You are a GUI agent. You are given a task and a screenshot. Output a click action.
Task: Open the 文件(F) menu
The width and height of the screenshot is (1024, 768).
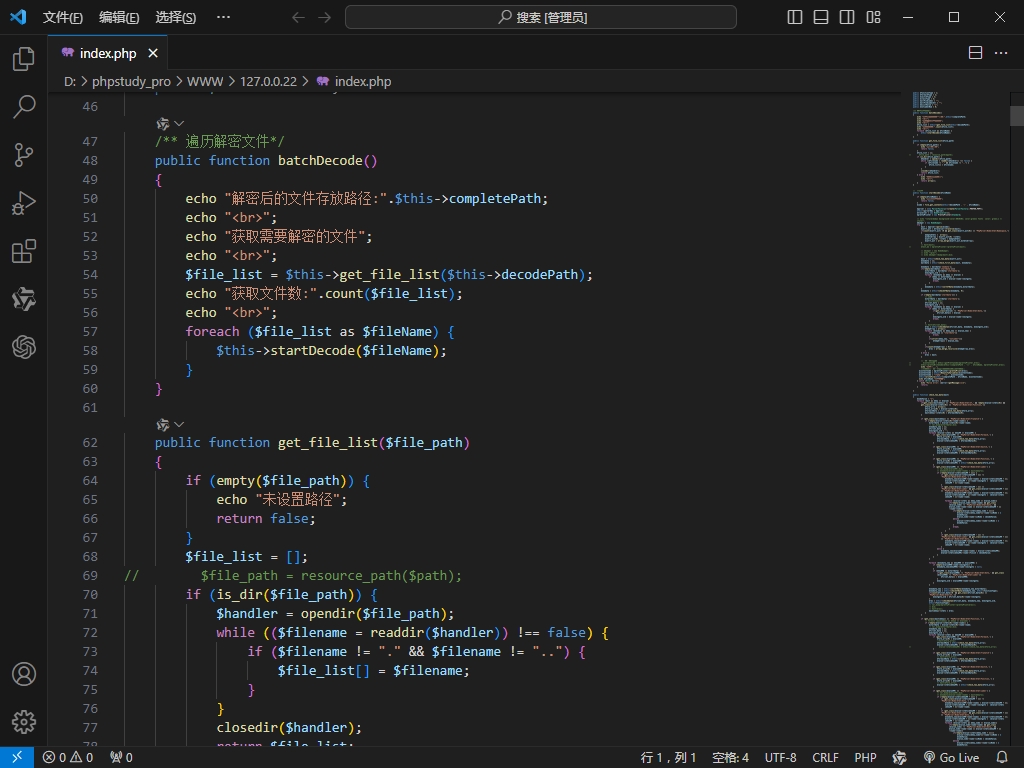[63, 17]
